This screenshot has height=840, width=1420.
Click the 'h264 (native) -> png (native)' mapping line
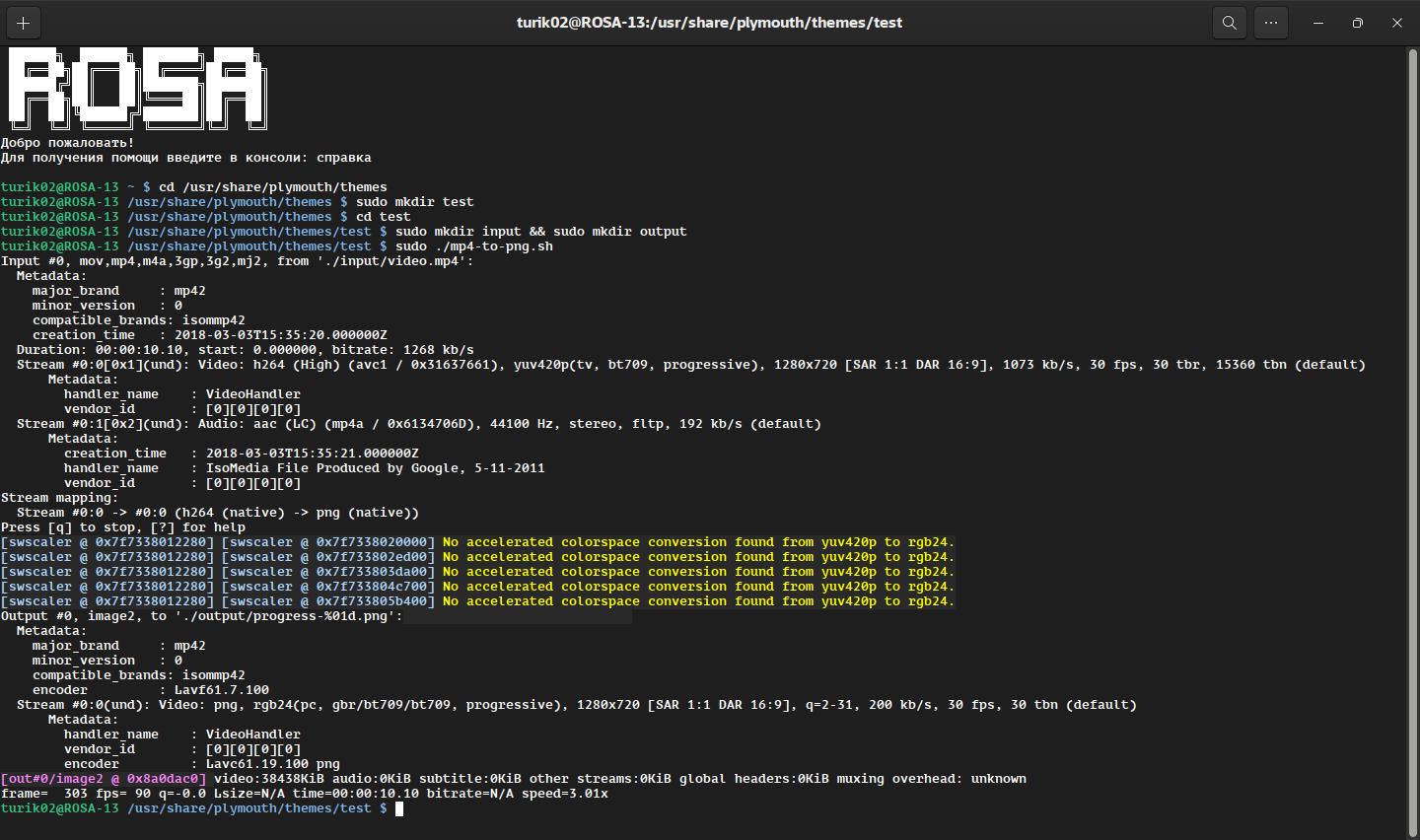tap(218, 513)
